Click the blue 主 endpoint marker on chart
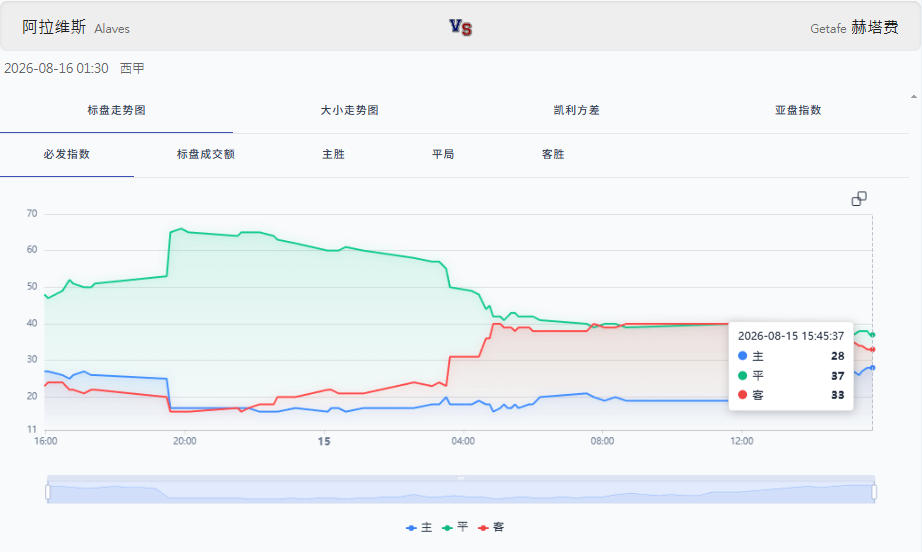 click(873, 368)
